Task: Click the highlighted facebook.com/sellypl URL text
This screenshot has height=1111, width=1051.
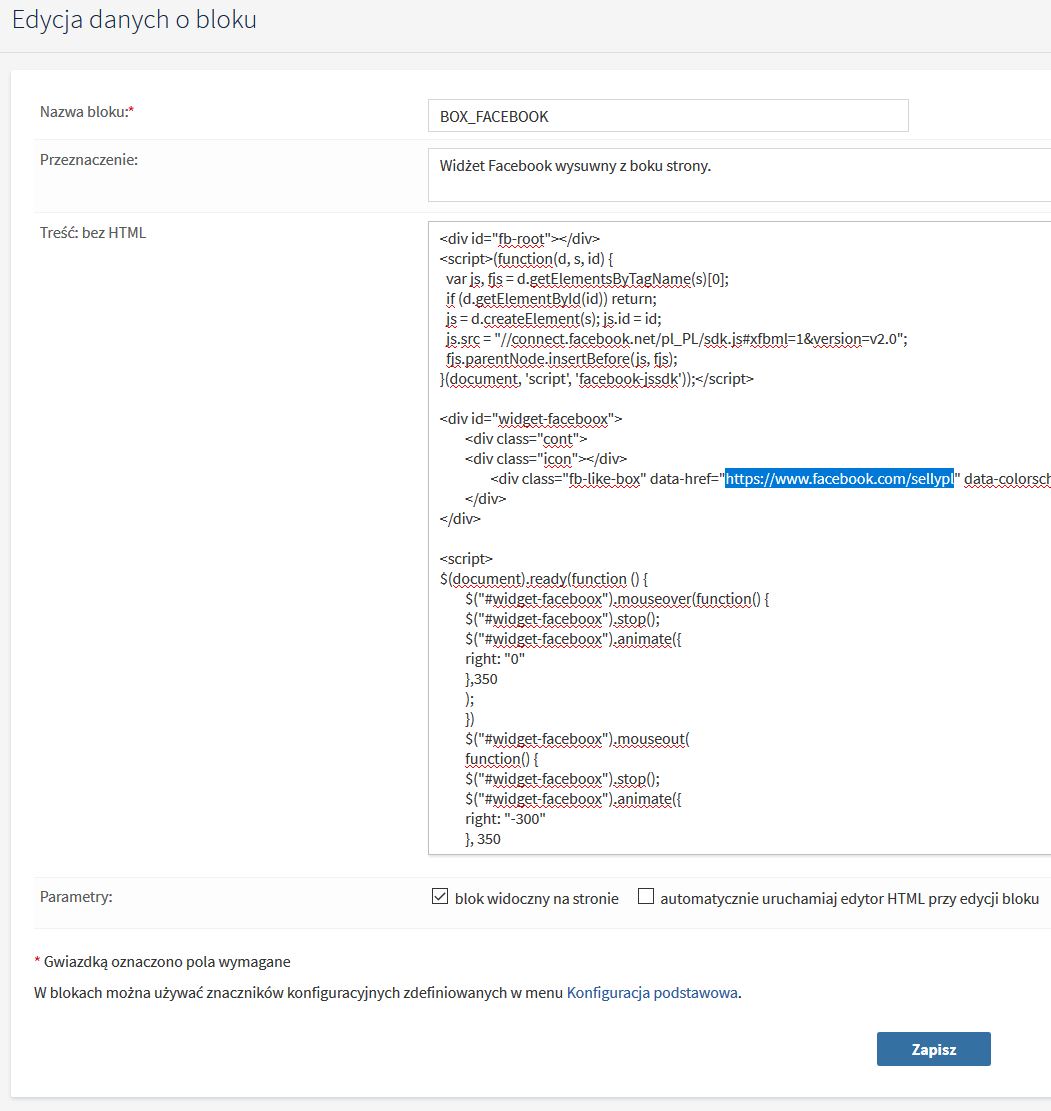Action: coord(839,479)
